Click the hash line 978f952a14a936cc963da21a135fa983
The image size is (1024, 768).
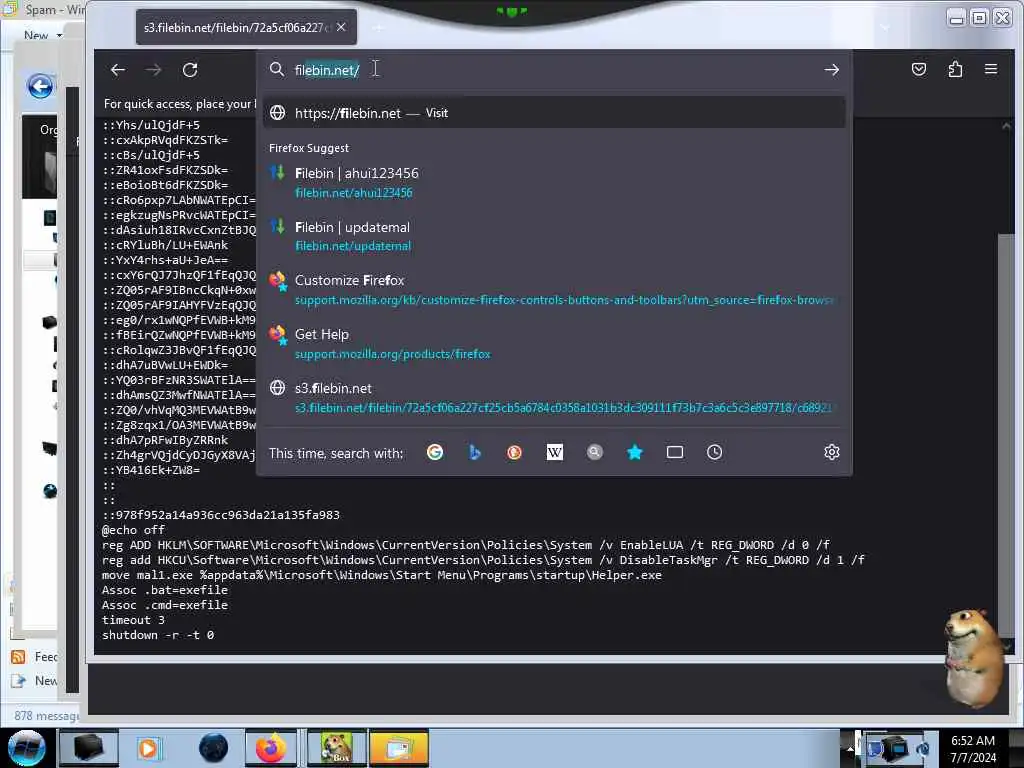221,515
